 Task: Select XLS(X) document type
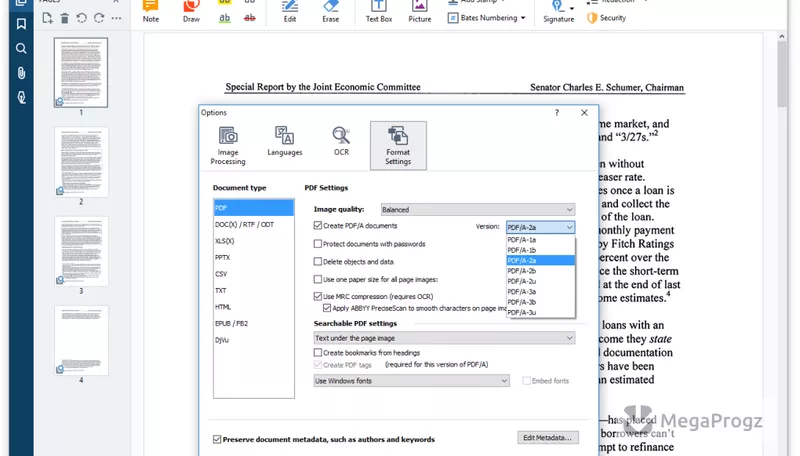(x=254, y=241)
